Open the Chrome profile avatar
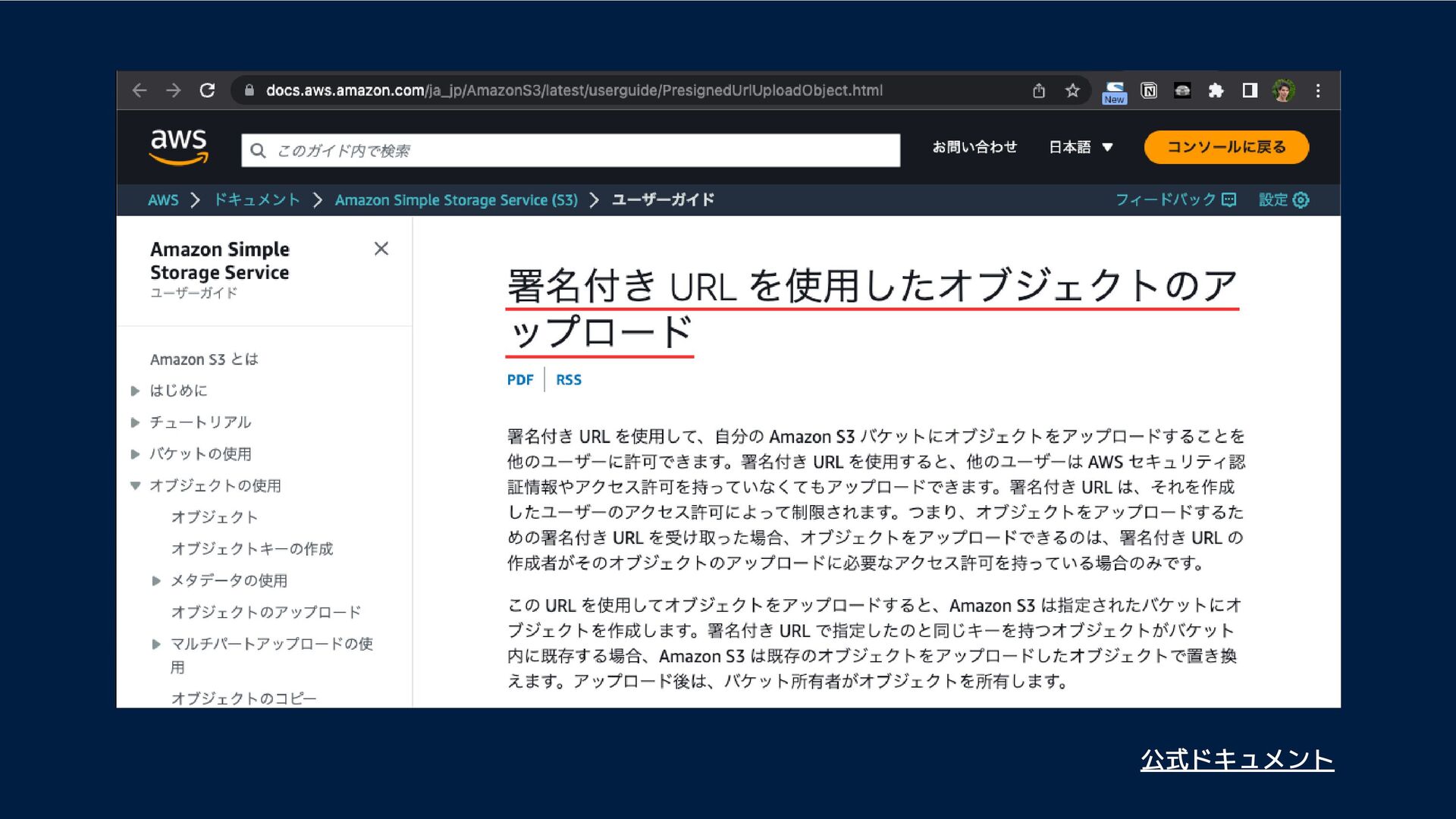Viewport: 1456px width, 819px height. click(x=1284, y=90)
